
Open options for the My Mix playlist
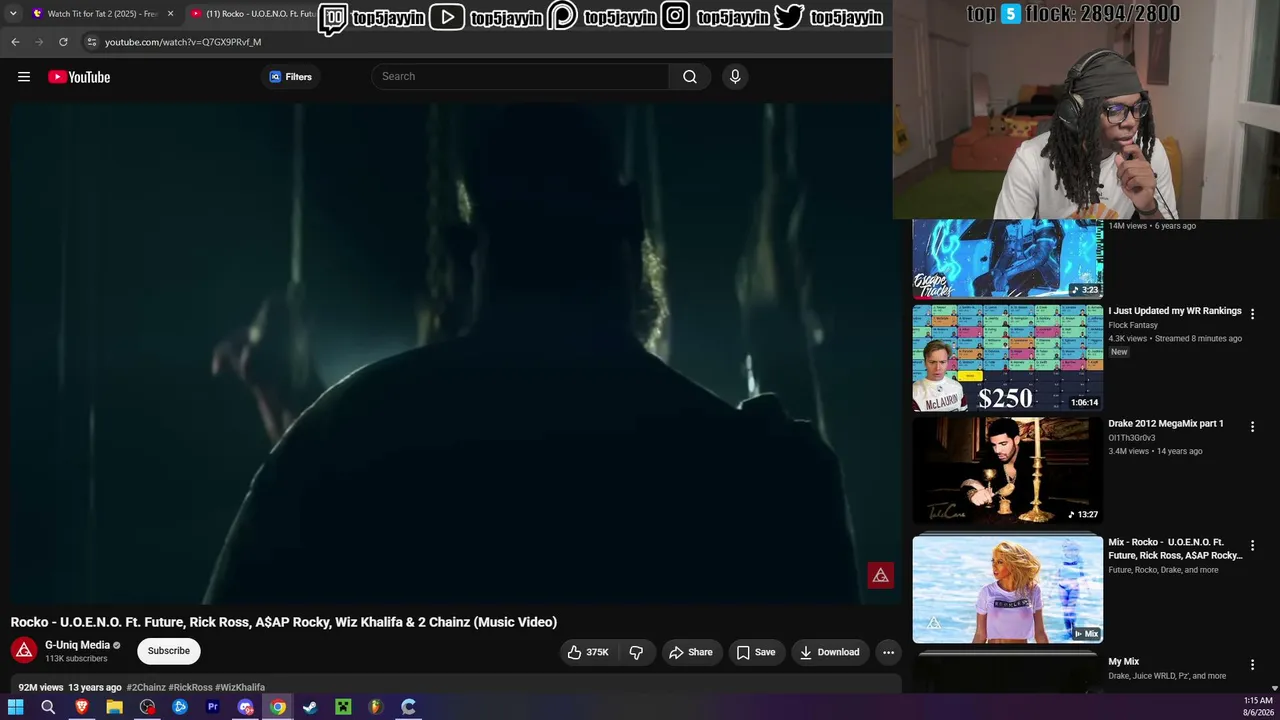pos(1252,665)
